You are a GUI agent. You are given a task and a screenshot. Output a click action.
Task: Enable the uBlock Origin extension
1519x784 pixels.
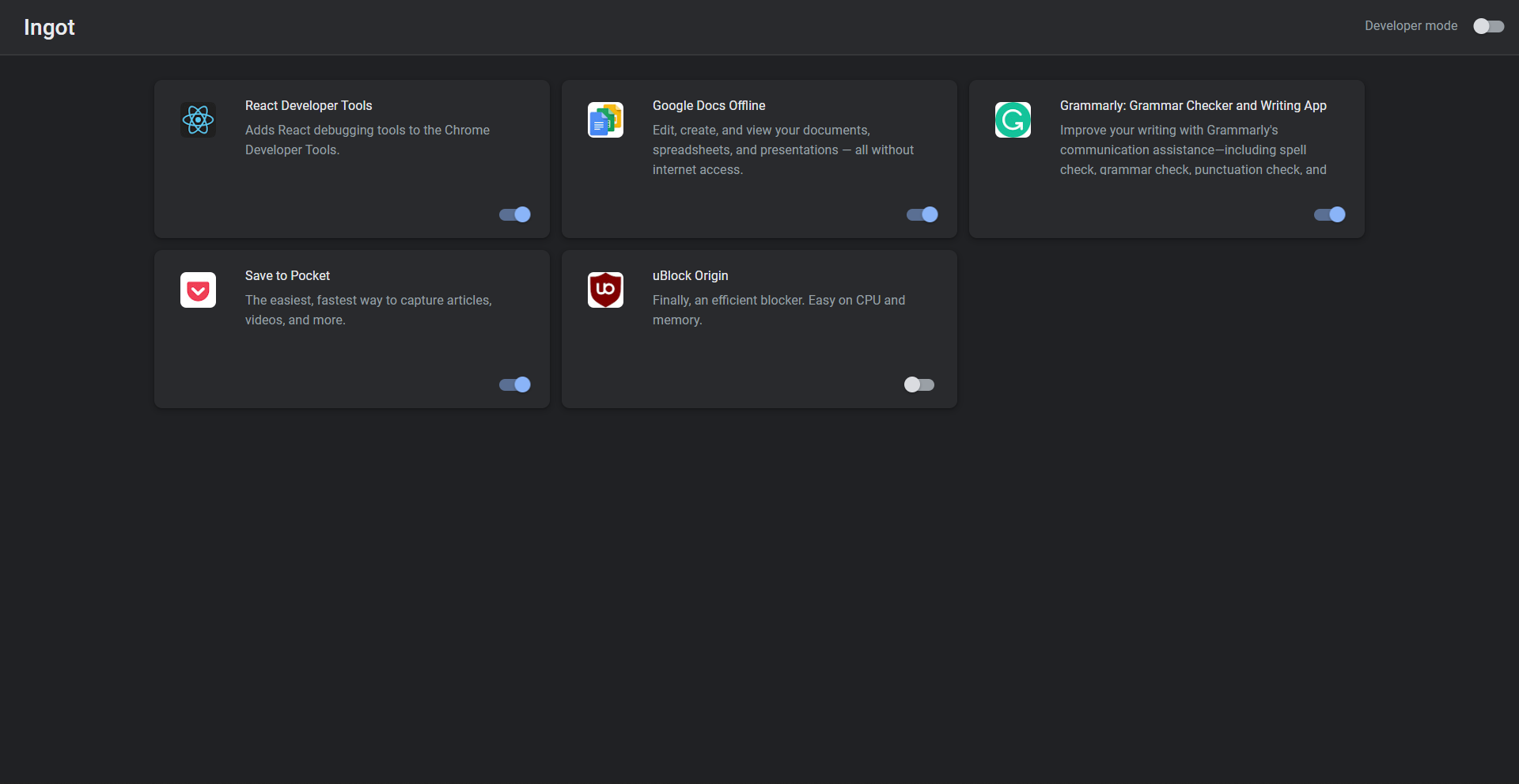pyautogui.click(x=919, y=384)
